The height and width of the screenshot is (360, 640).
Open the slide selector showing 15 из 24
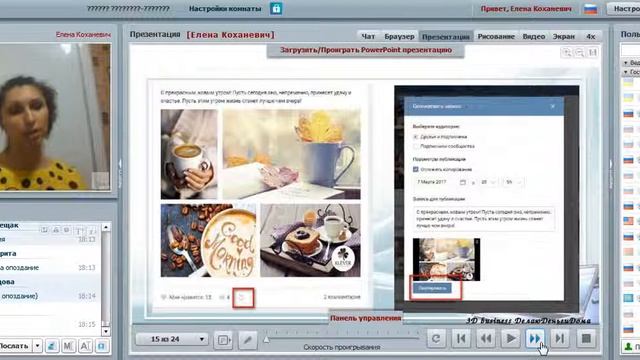(x=172, y=339)
